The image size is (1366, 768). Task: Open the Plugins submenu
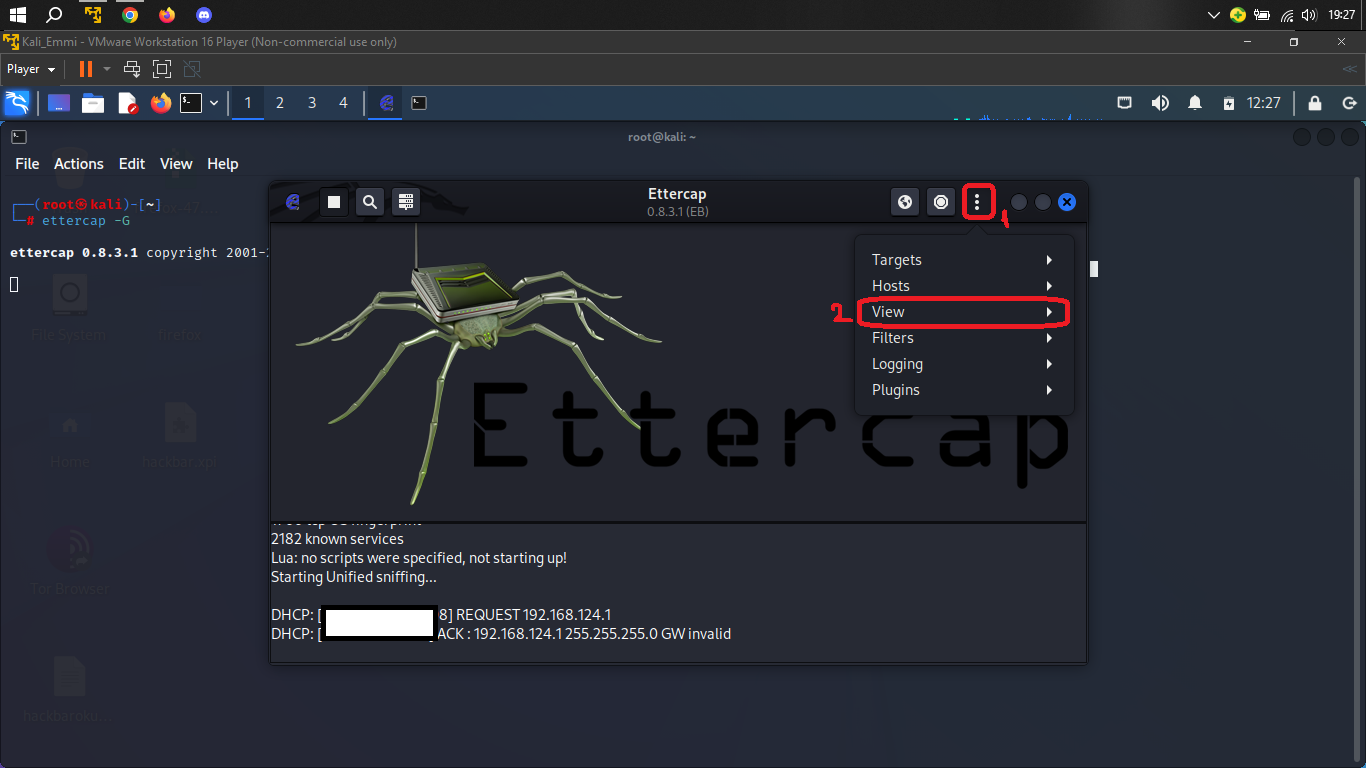[x=964, y=390]
